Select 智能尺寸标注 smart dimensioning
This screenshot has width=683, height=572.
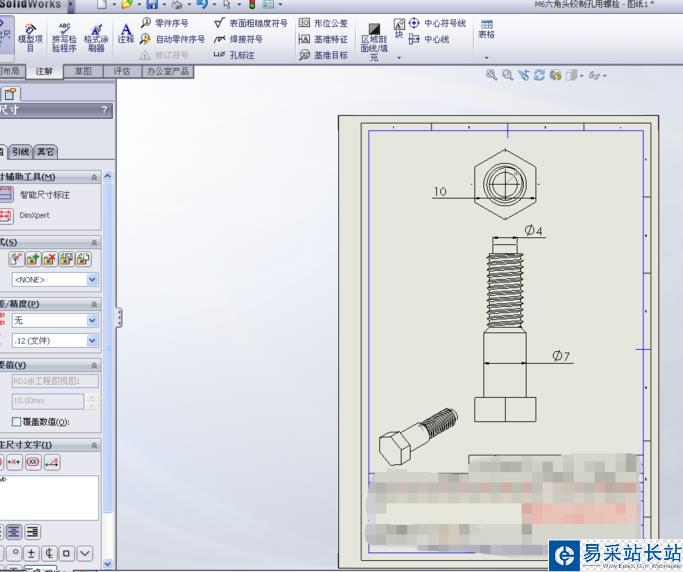coord(36,194)
